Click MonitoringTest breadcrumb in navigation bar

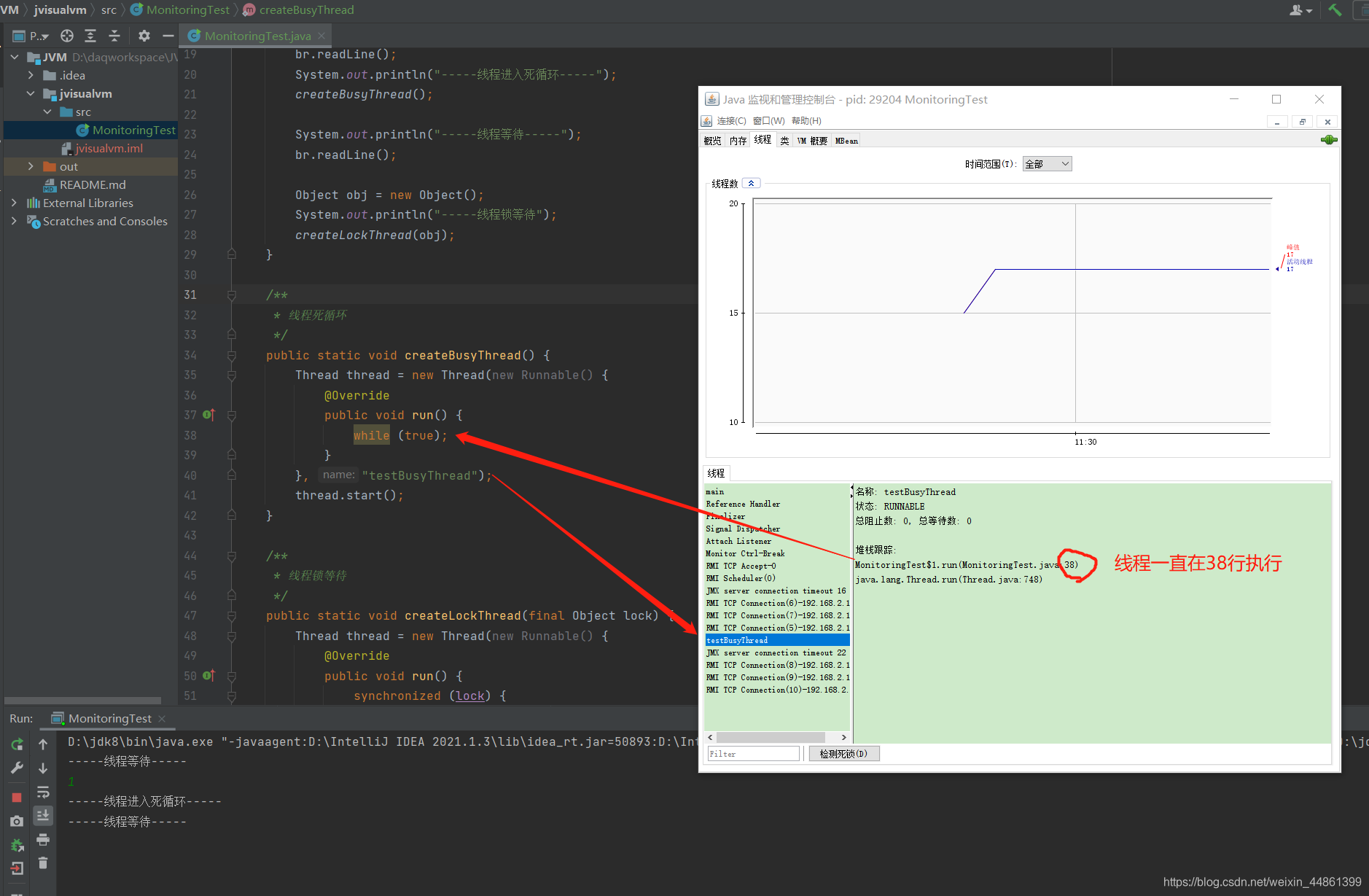click(180, 10)
